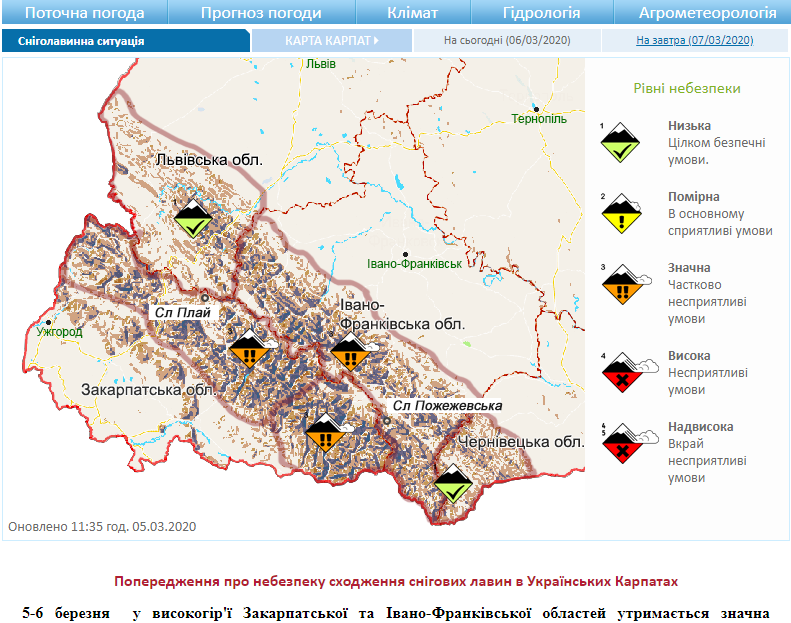Viewport: 791px width, 623px height.
Task: Click legend icon for Значна danger level
Action: [622, 284]
